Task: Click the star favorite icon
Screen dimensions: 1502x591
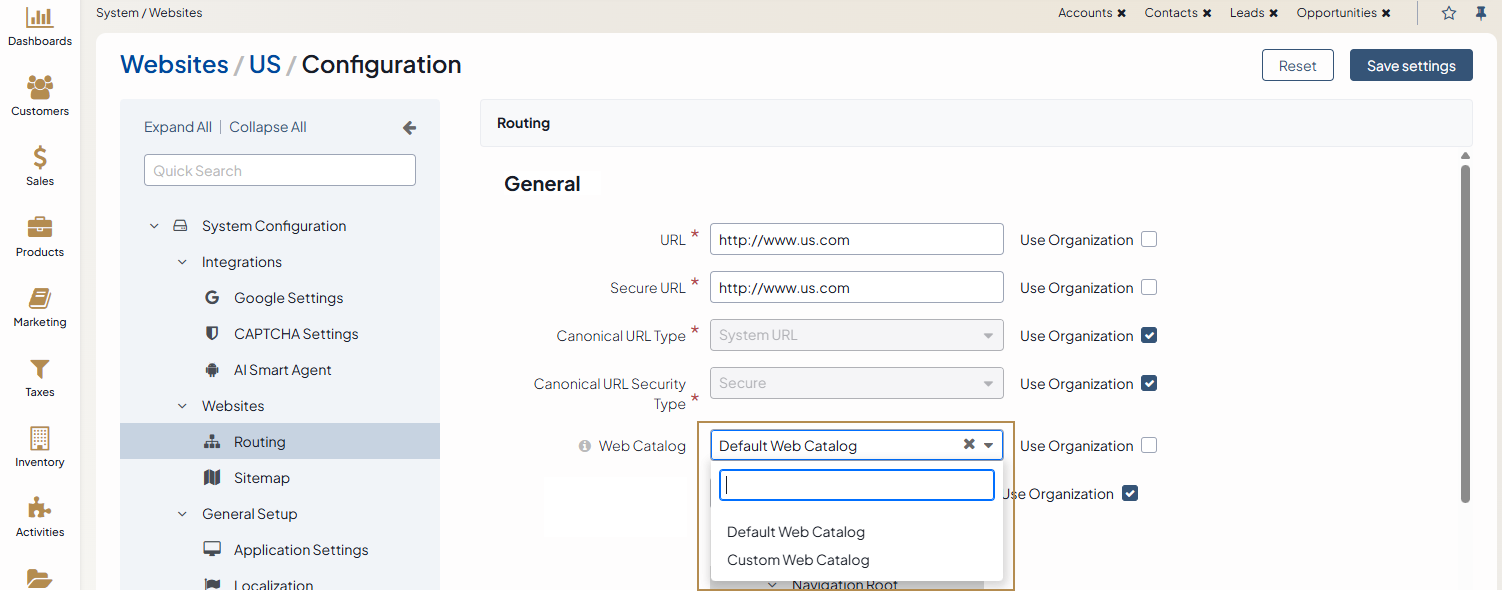Action: [1449, 13]
